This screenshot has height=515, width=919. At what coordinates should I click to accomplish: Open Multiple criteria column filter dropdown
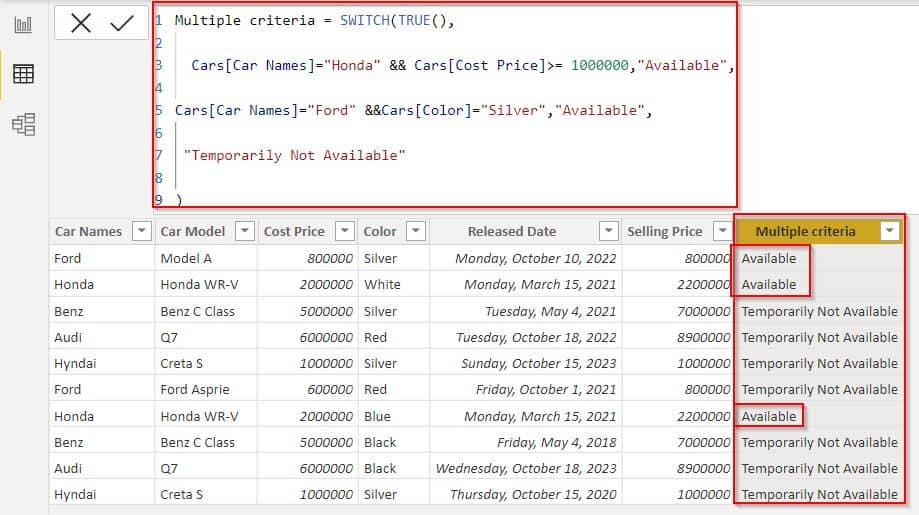coord(889,231)
